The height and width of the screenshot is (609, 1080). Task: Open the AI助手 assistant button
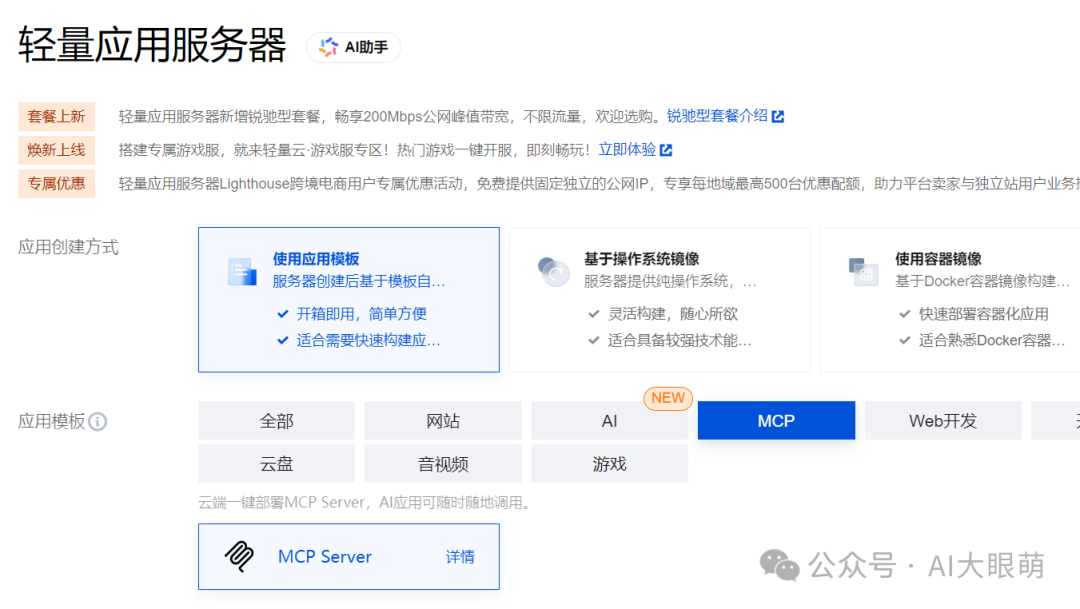(x=353, y=48)
